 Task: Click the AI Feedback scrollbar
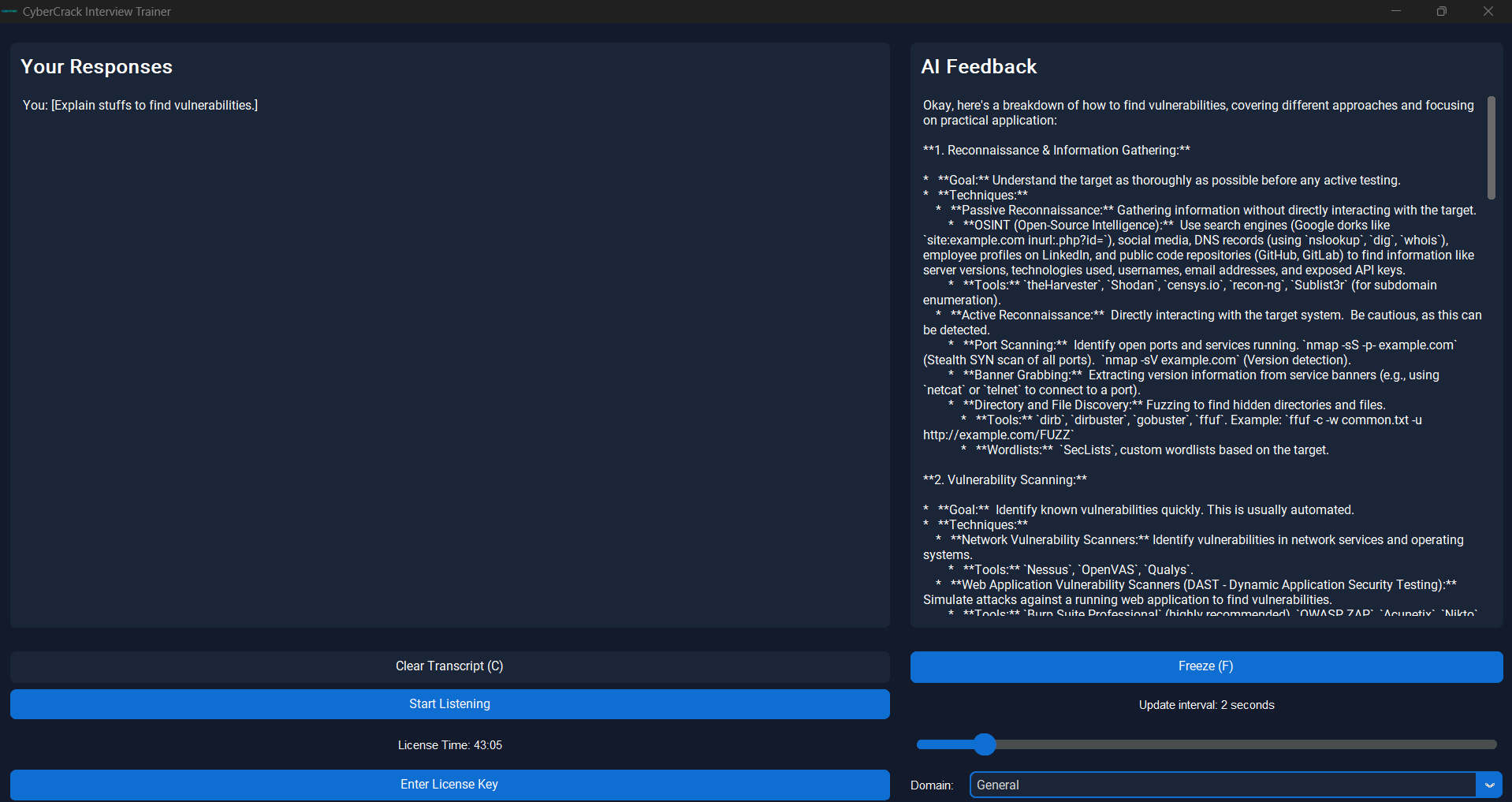click(x=1490, y=147)
